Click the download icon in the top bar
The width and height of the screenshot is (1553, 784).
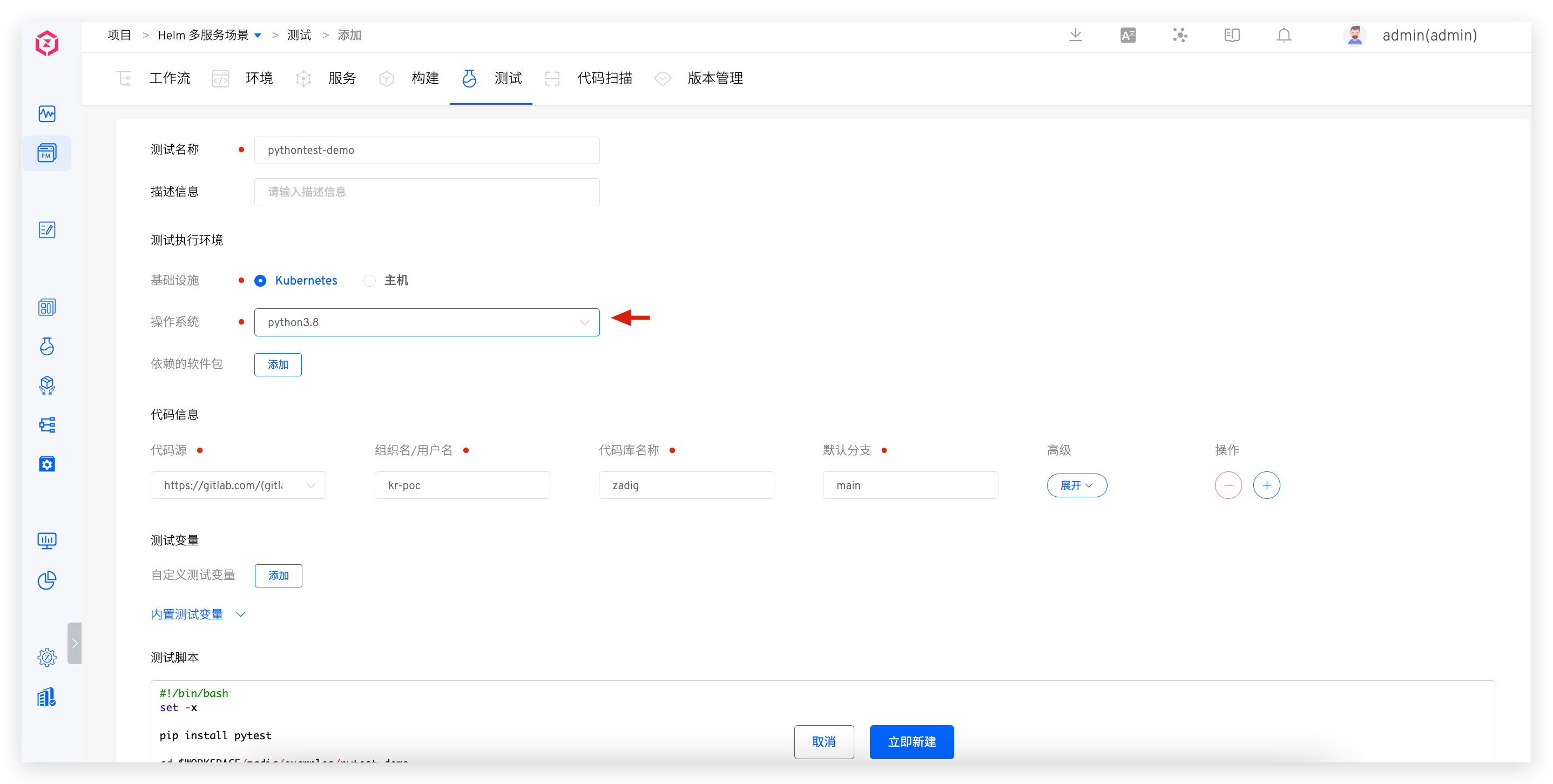coord(1075,35)
